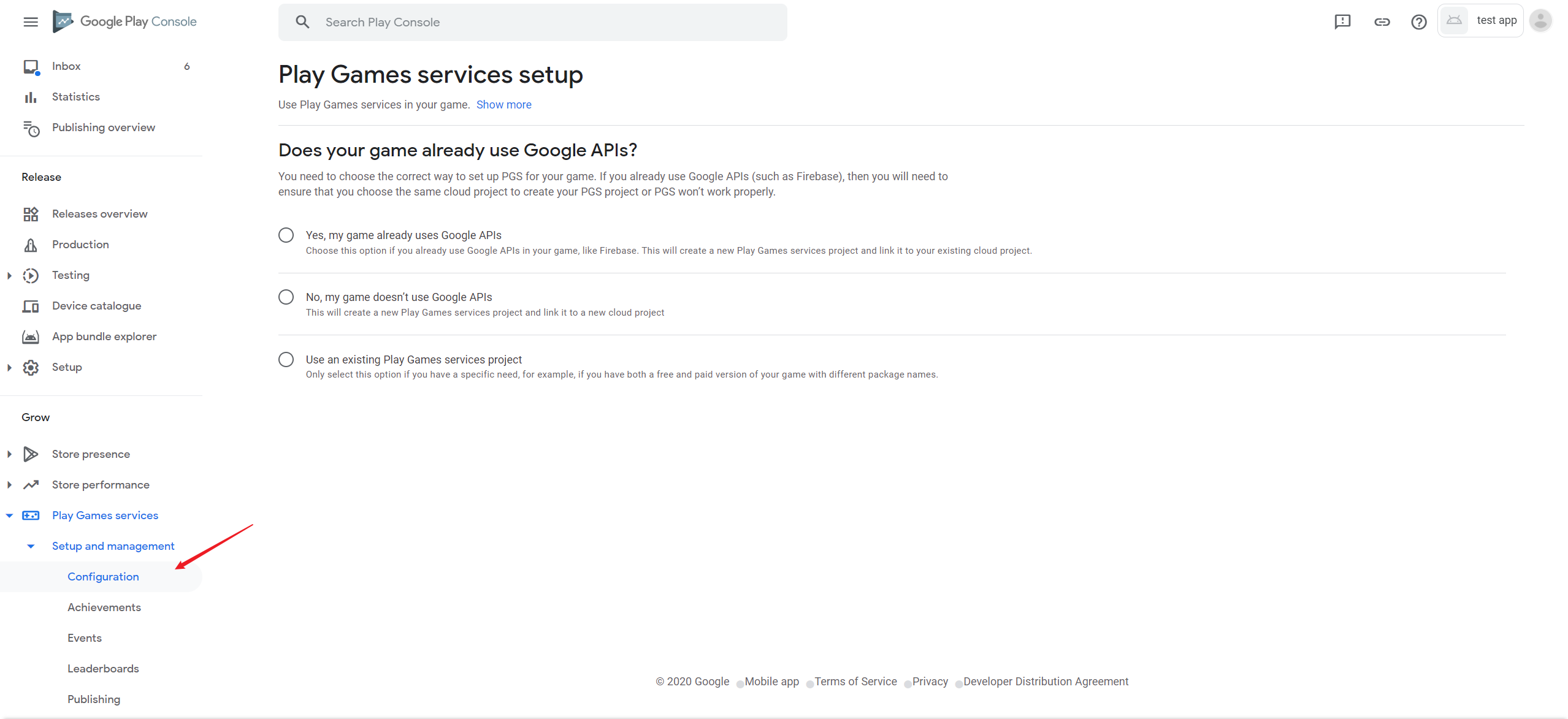
Task: Click the Setup label in Release
Action: (67, 367)
